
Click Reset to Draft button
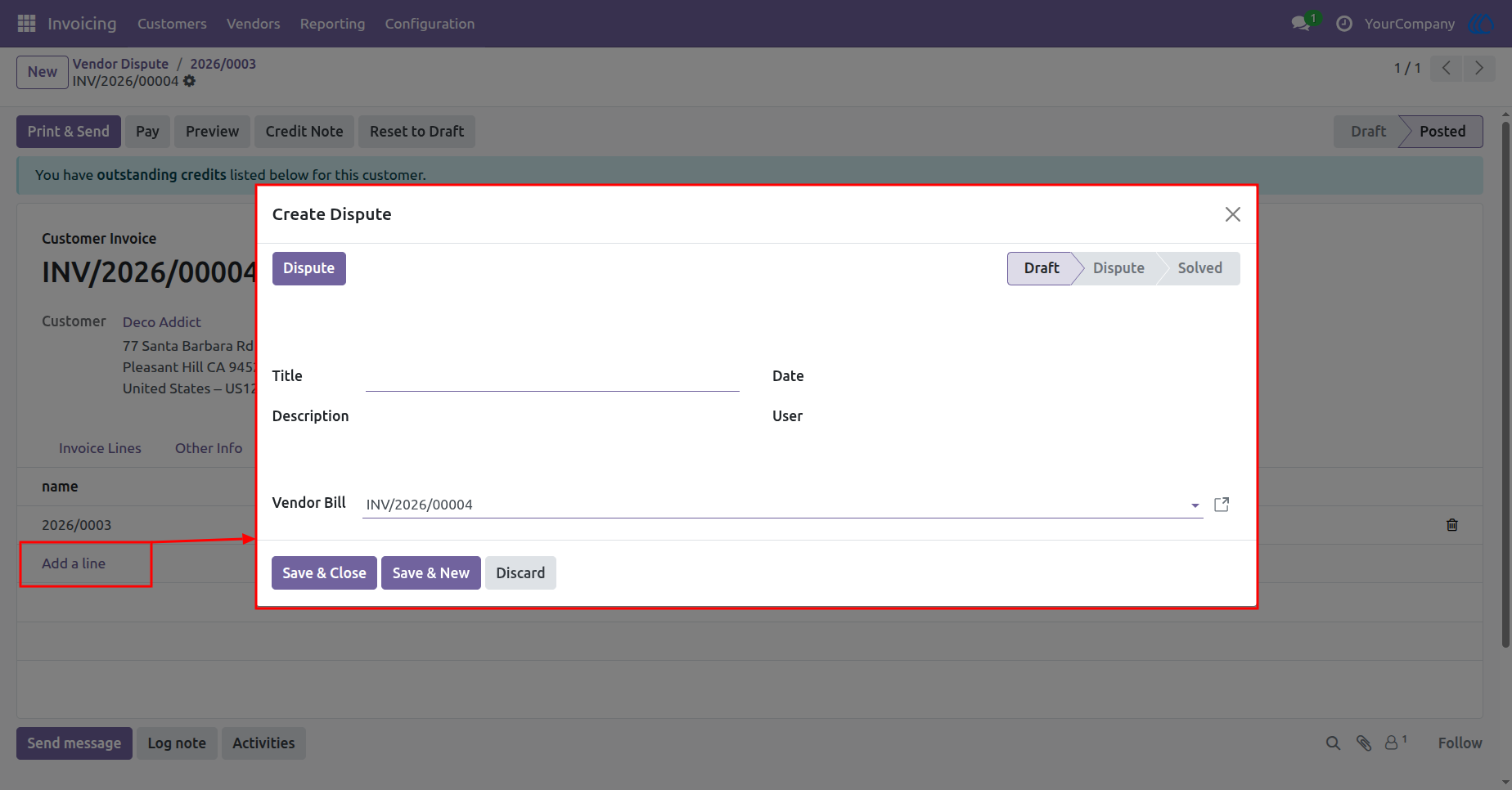pos(416,132)
